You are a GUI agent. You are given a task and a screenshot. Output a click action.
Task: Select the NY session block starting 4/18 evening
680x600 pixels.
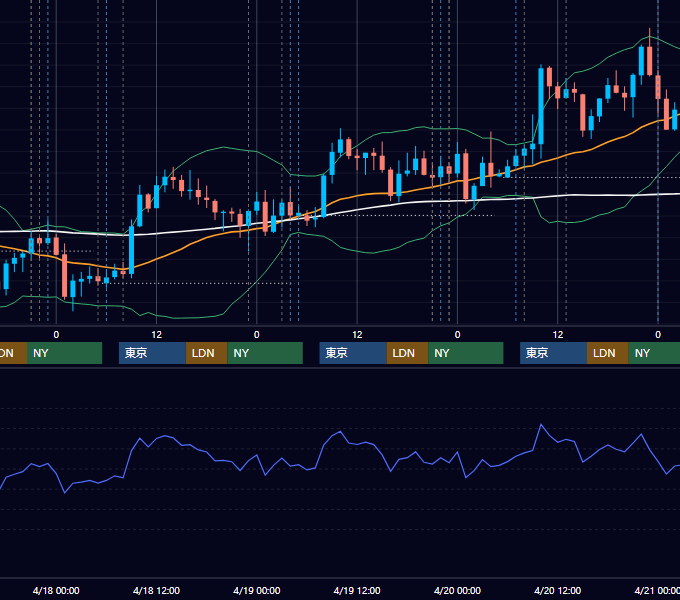(x=265, y=353)
